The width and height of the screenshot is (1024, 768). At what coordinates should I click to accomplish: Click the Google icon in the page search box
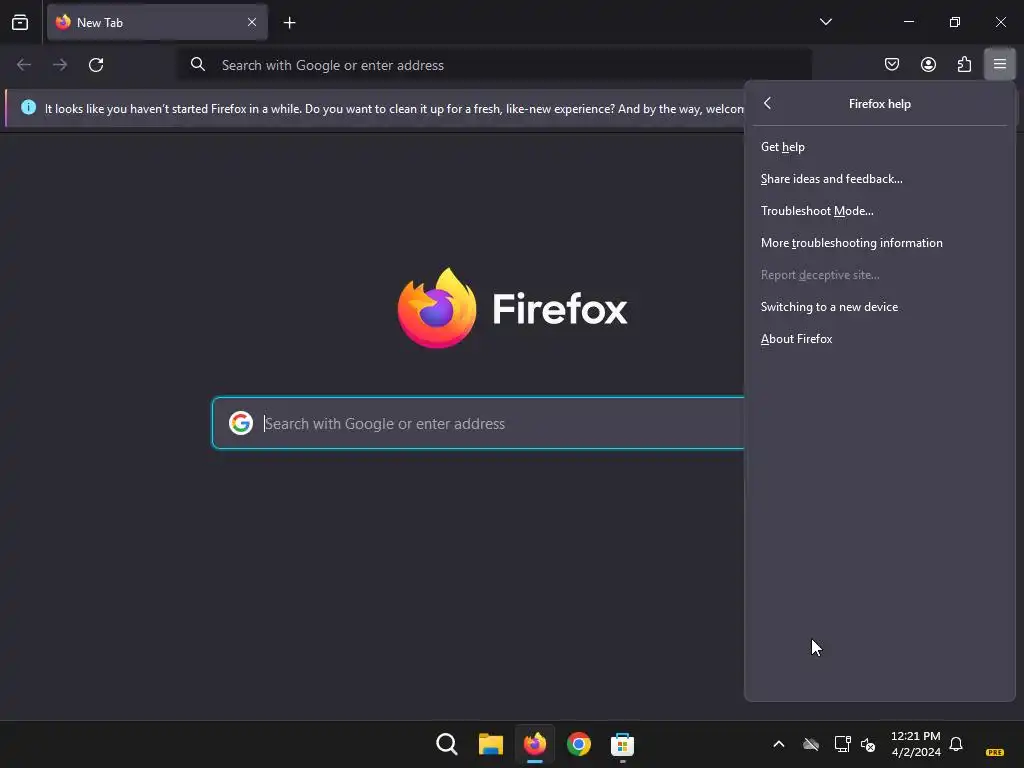click(240, 423)
